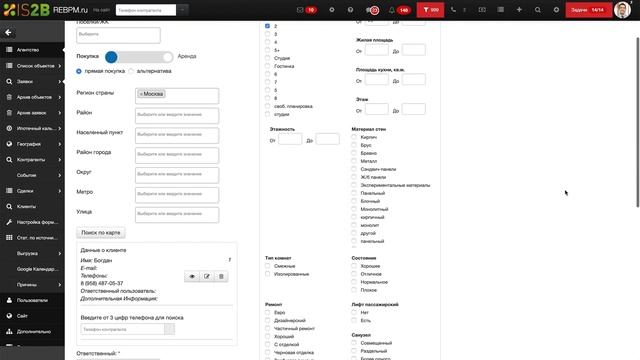Open the user avatar profile

[622, 10]
